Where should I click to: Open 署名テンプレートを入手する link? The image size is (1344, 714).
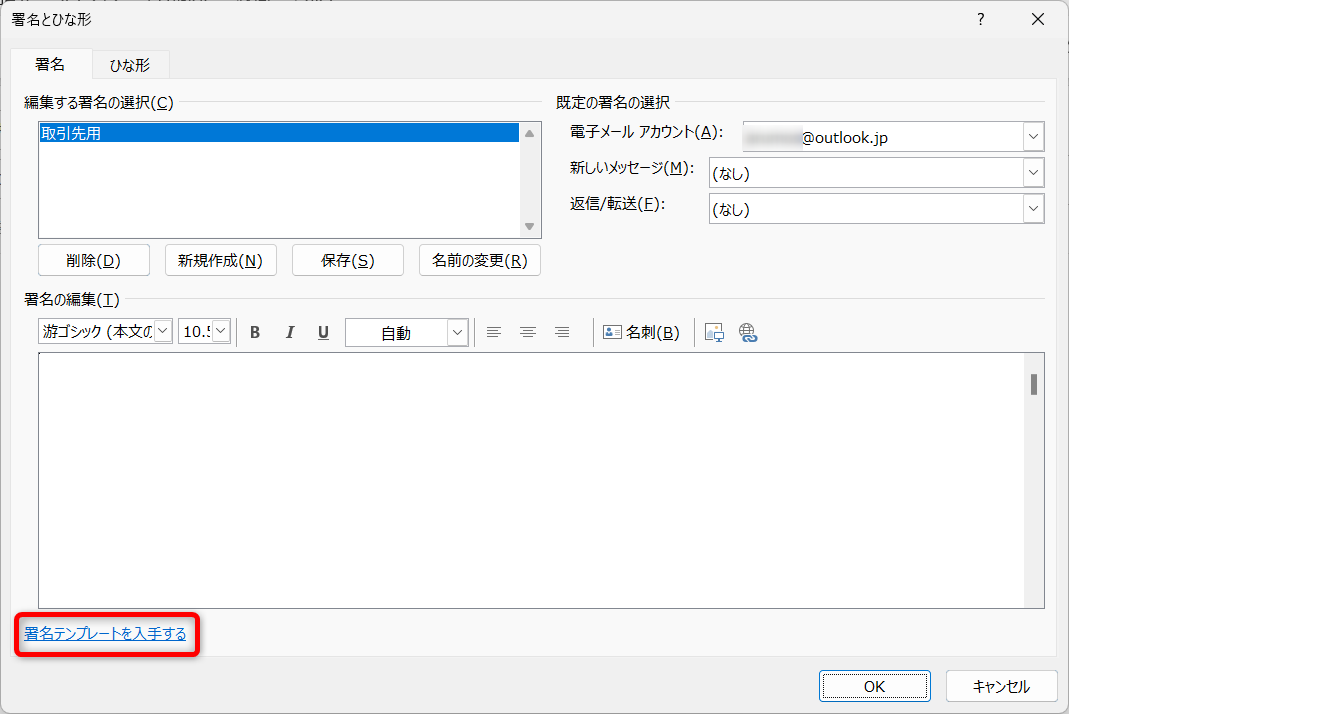(x=105, y=634)
